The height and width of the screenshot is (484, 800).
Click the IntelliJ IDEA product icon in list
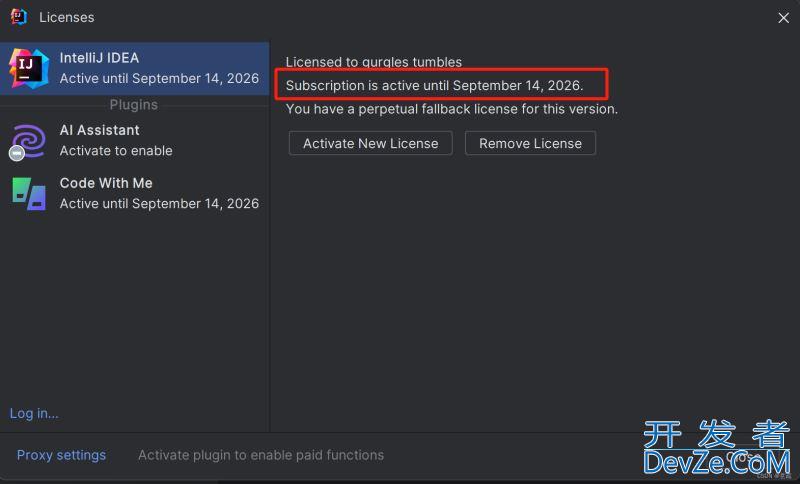[29, 68]
